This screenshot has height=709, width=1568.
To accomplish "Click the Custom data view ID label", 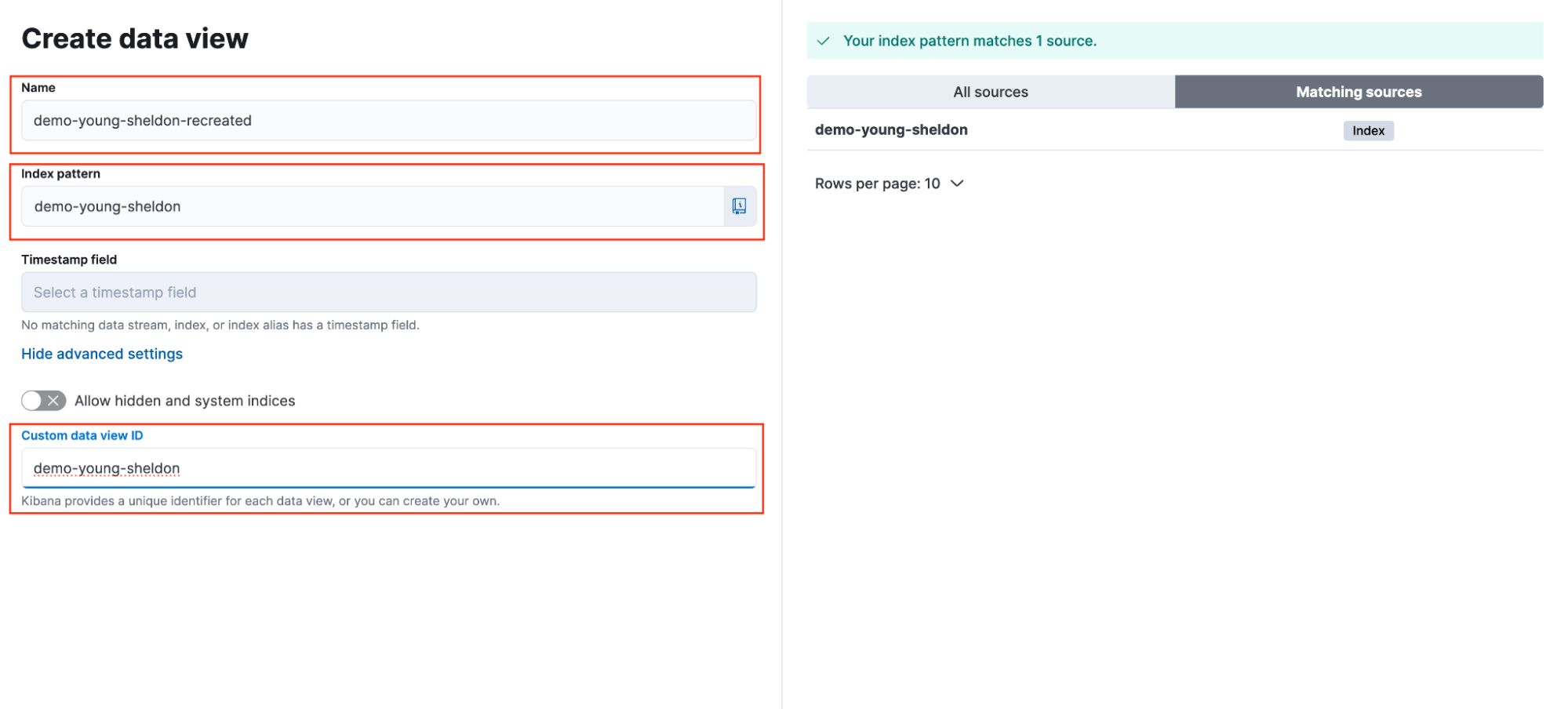I will coord(82,435).
